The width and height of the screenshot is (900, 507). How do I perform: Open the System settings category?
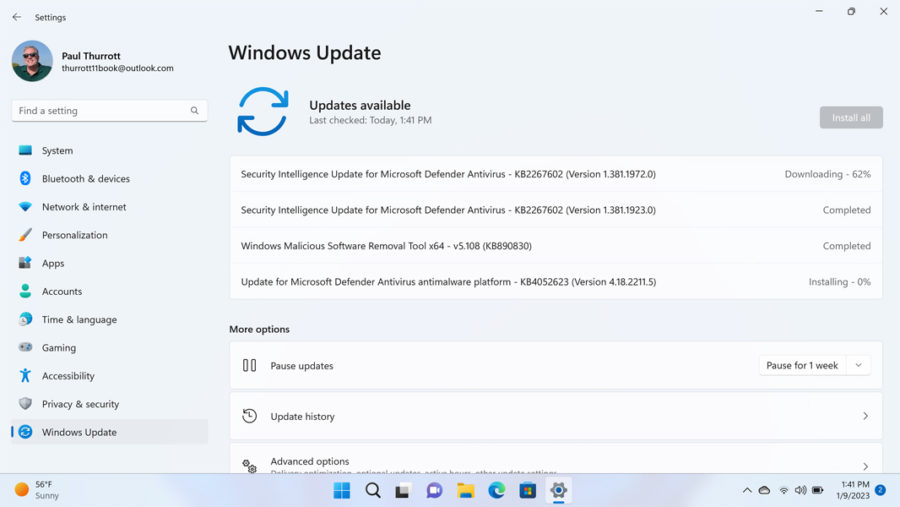click(x=109, y=150)
